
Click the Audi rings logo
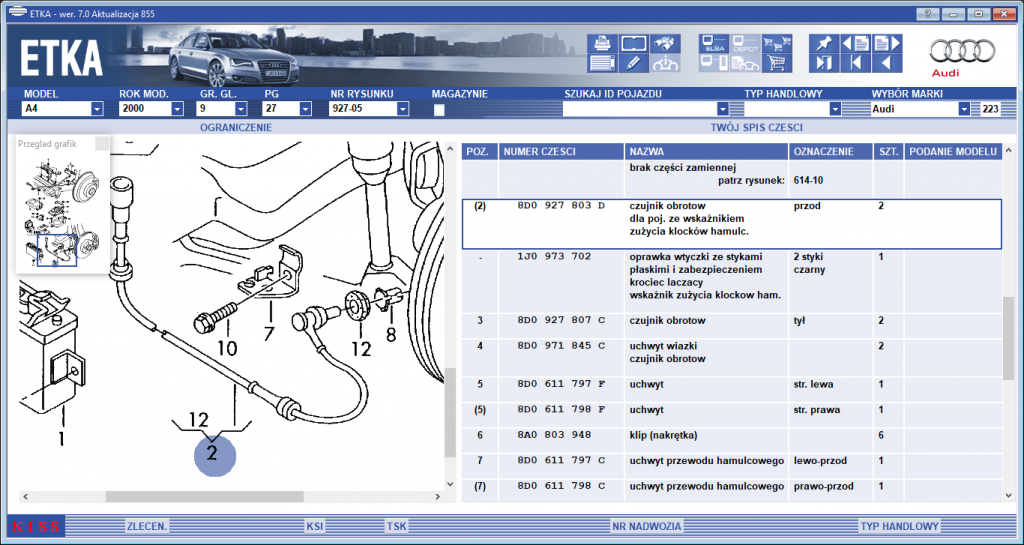pyautogui.click(x=962, y=50)
